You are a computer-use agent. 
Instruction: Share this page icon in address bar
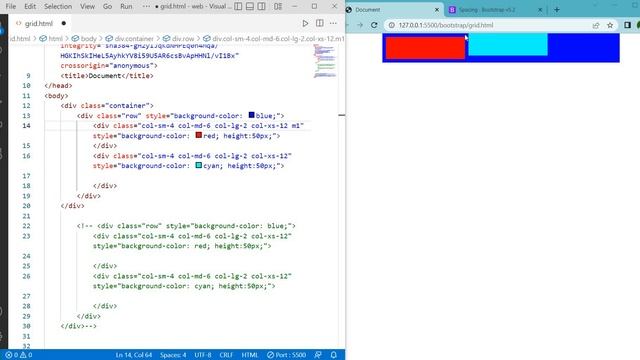tap(596, 25)
